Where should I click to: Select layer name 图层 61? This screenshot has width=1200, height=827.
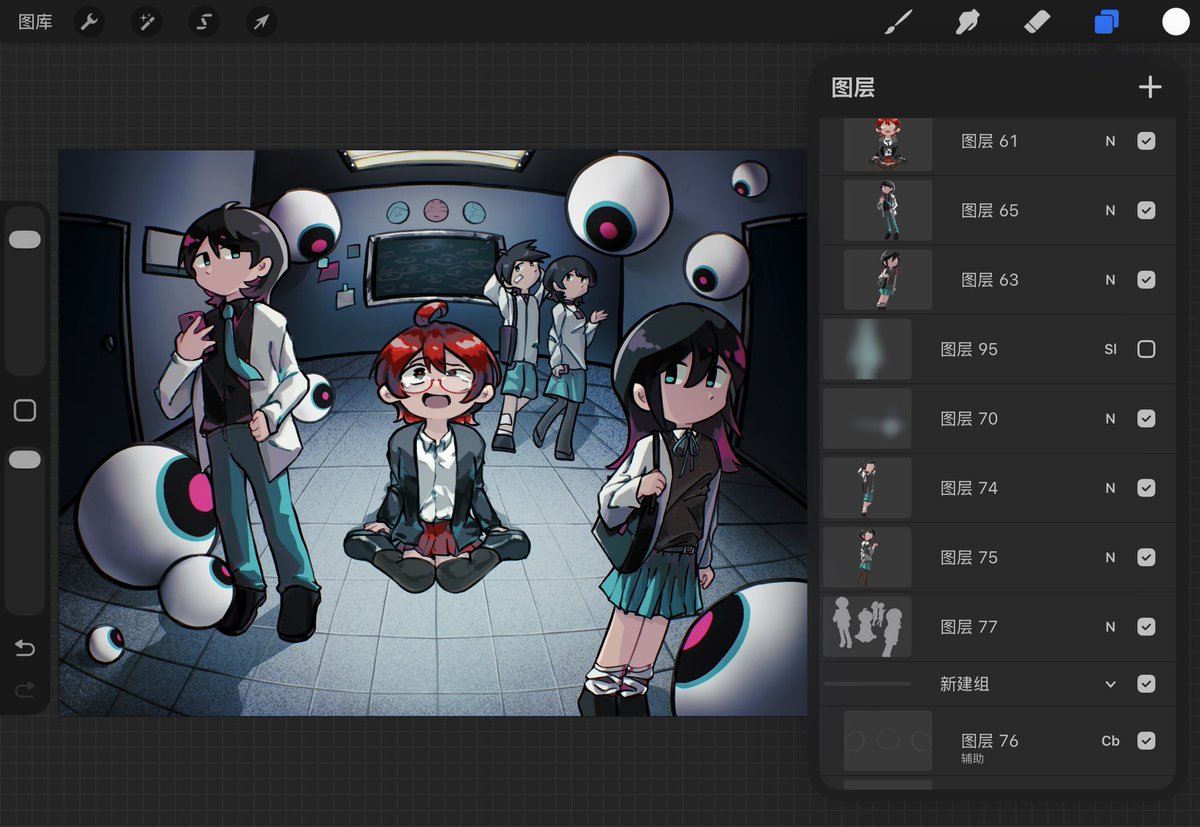click(x=989, y=141)
